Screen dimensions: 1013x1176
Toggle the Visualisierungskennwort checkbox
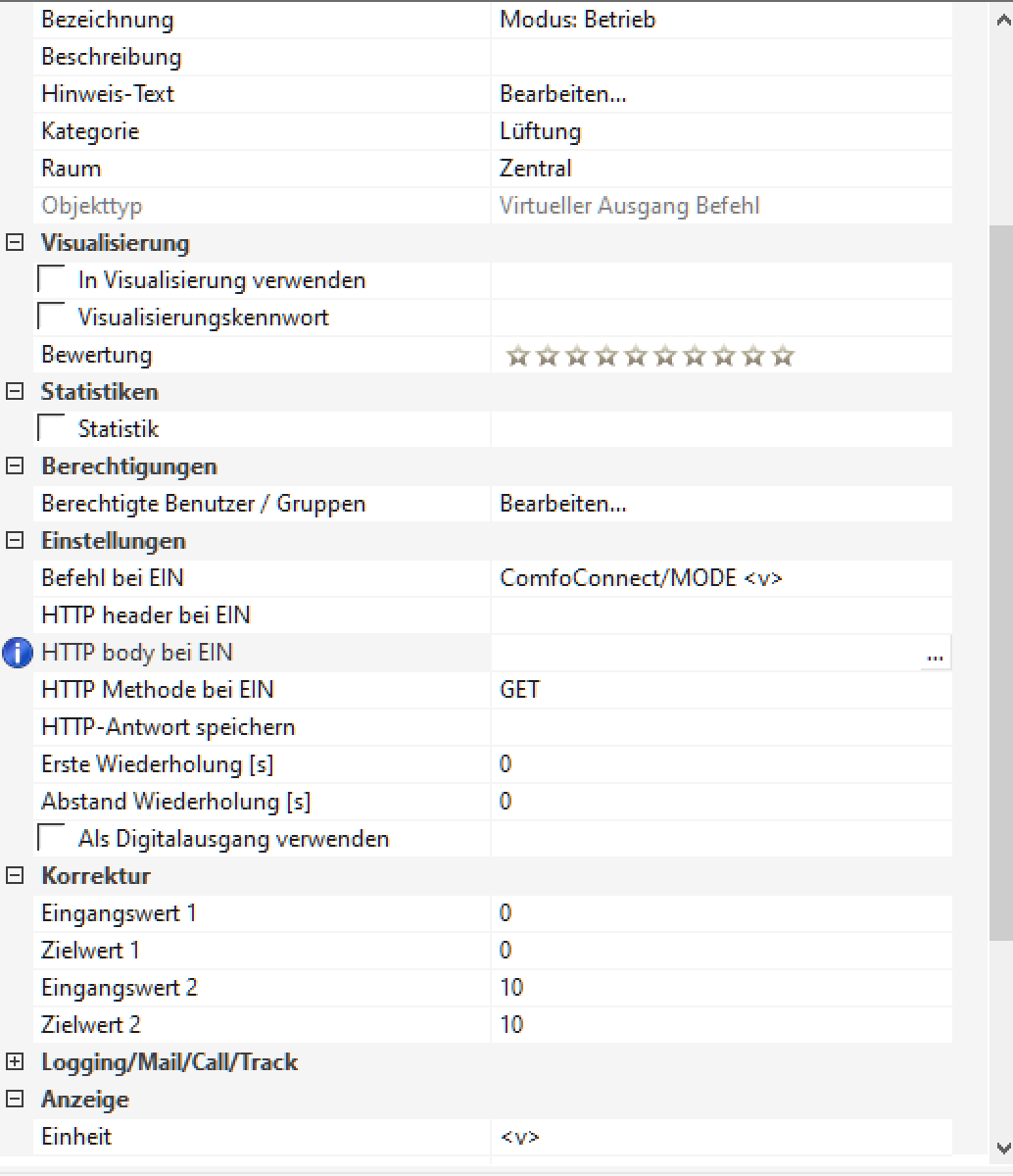point(51,318)
